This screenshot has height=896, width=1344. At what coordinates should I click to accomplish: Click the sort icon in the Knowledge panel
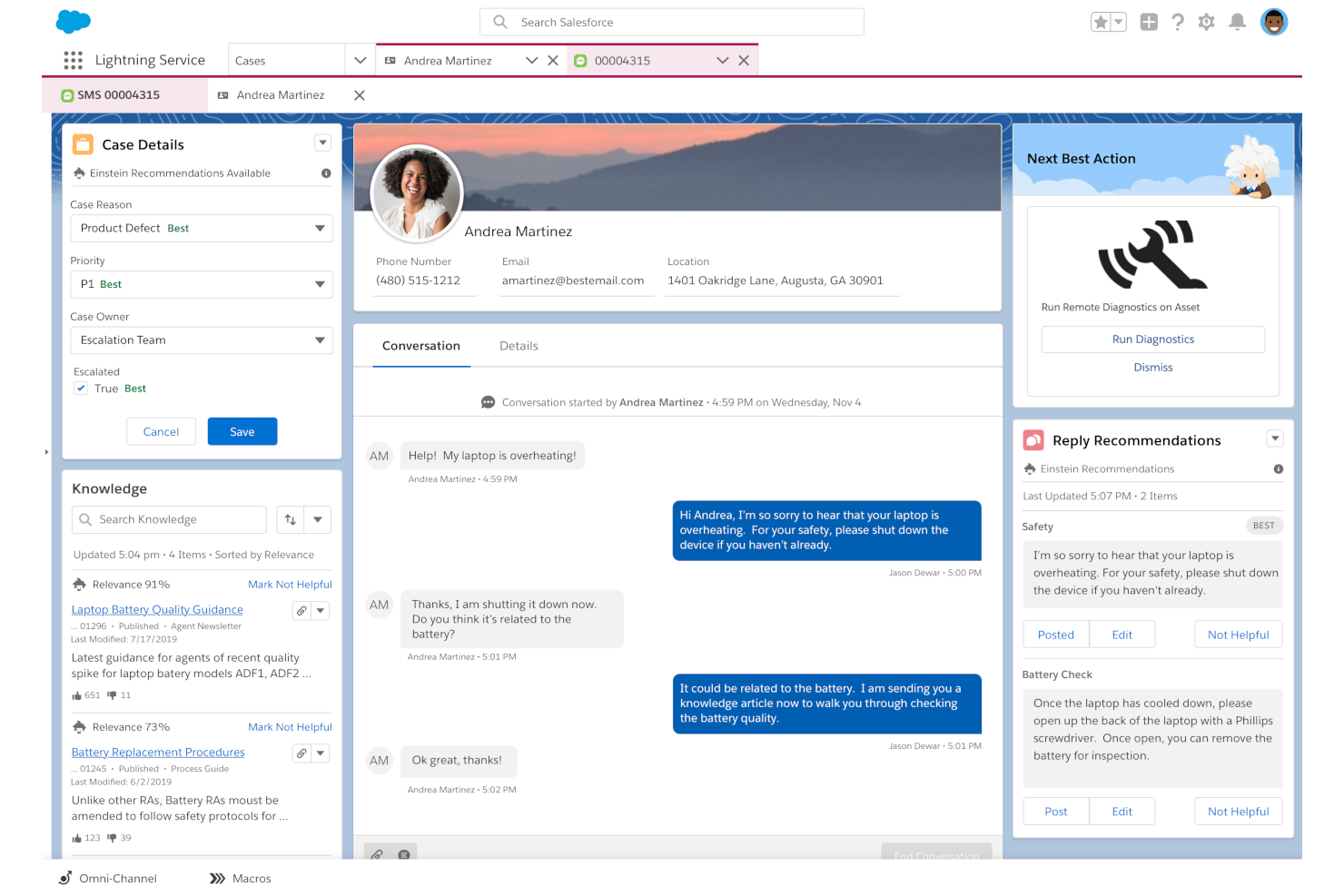(x=291, y=518)
